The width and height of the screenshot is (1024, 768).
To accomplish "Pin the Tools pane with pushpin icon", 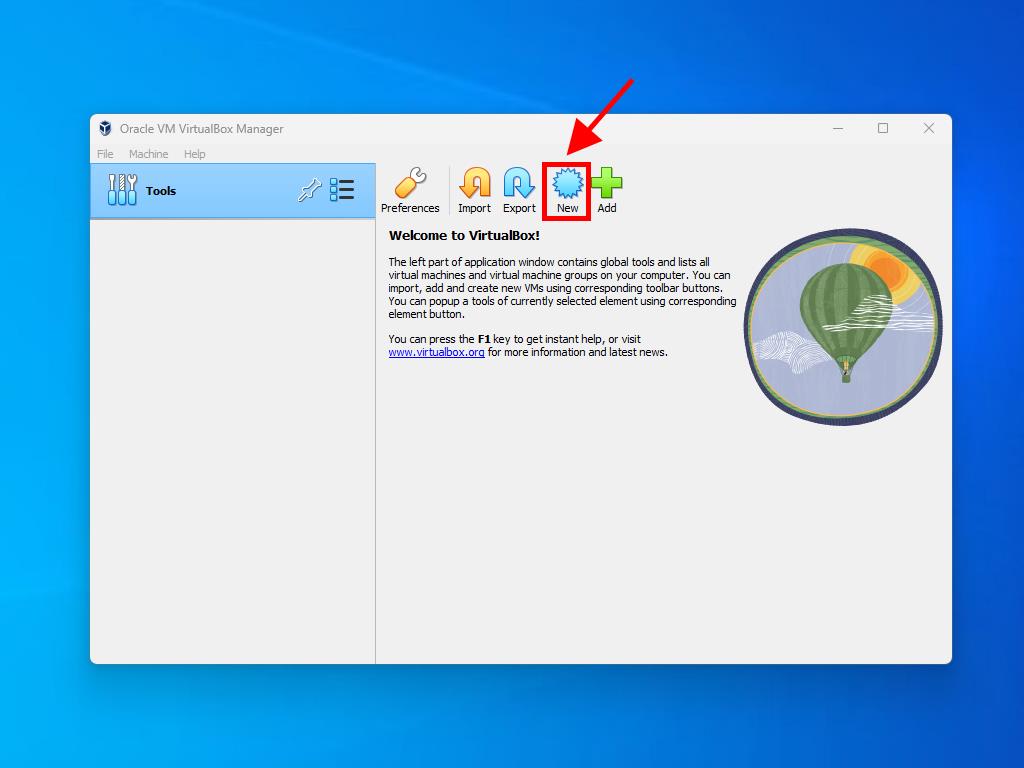I will click(x=310, y=190).
